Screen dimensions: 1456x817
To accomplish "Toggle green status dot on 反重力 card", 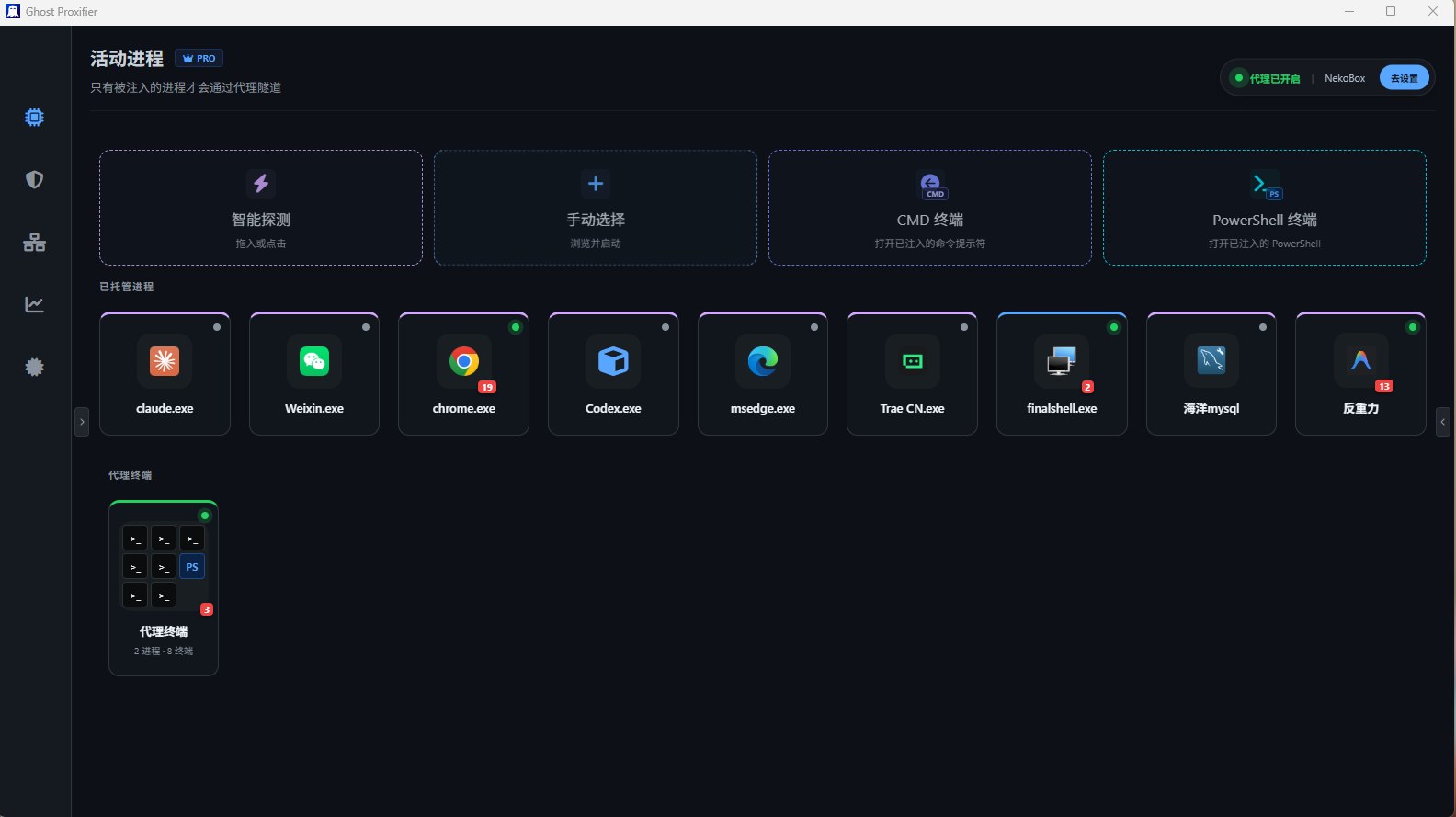I will 1413,327.
